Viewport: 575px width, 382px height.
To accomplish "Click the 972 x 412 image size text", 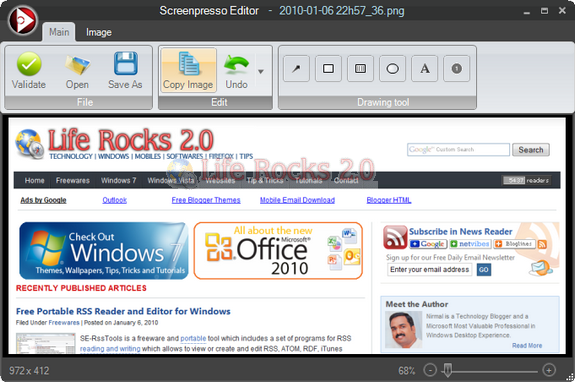I will click(29, 371).
